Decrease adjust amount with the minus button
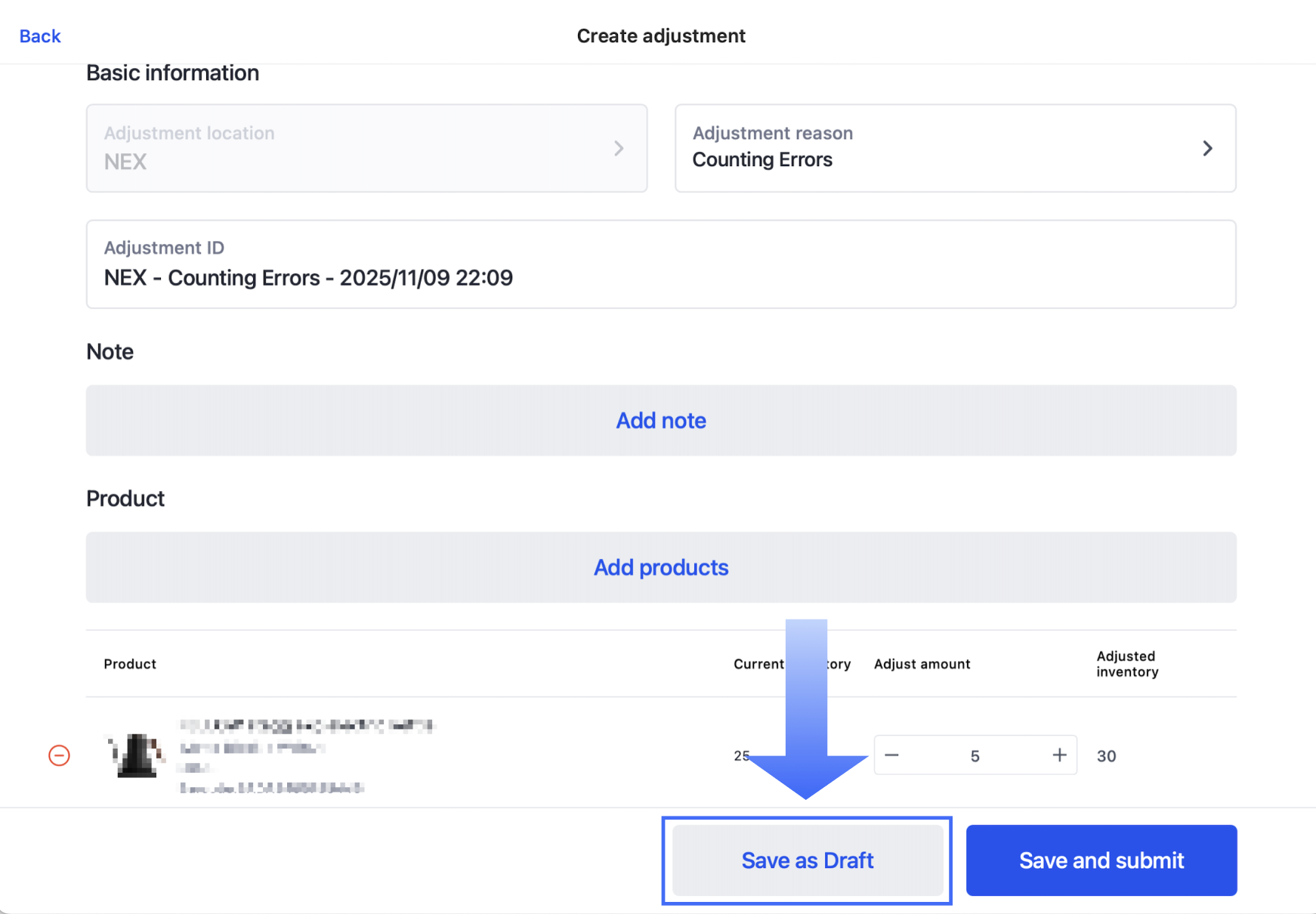The image size is (1316, 914). [892, 755]
